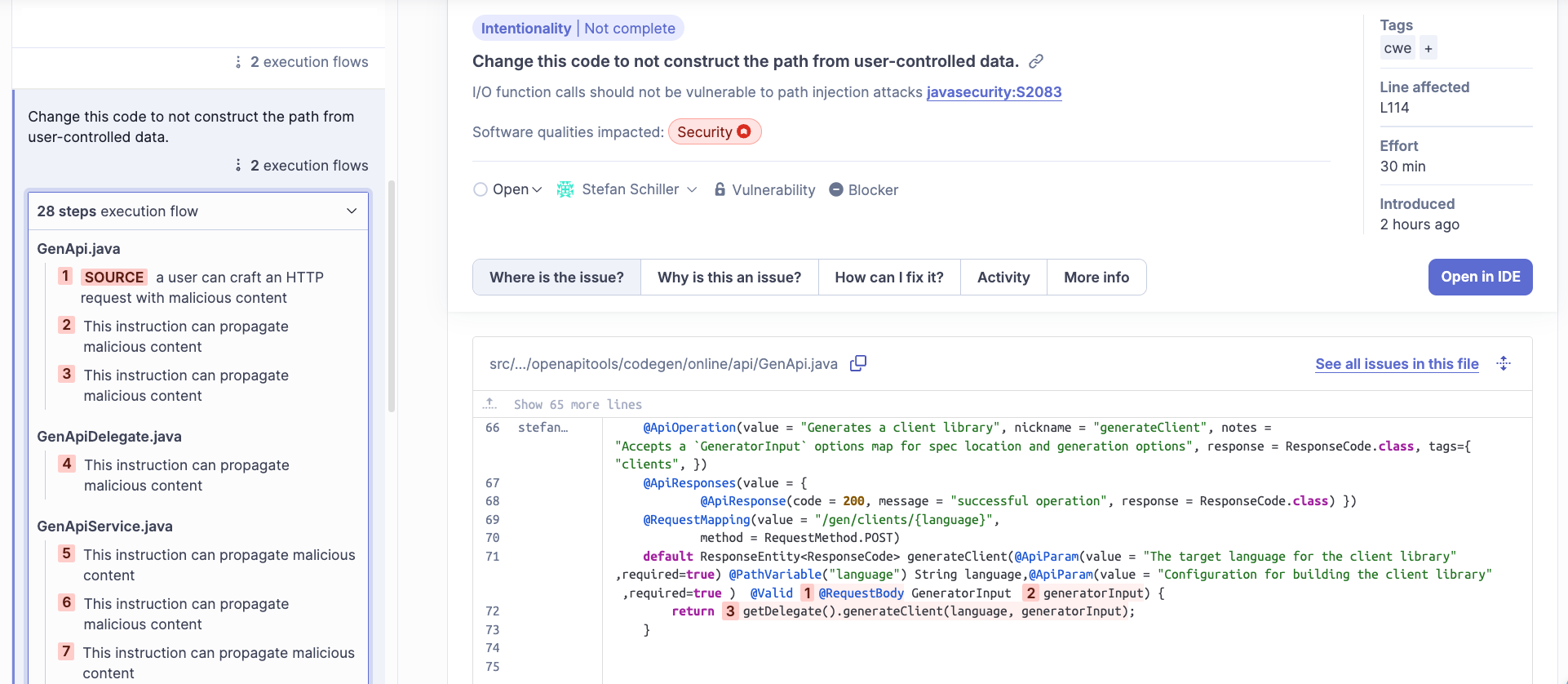
Task: Click the left panel vertical scrollbar
Action: 392,294
